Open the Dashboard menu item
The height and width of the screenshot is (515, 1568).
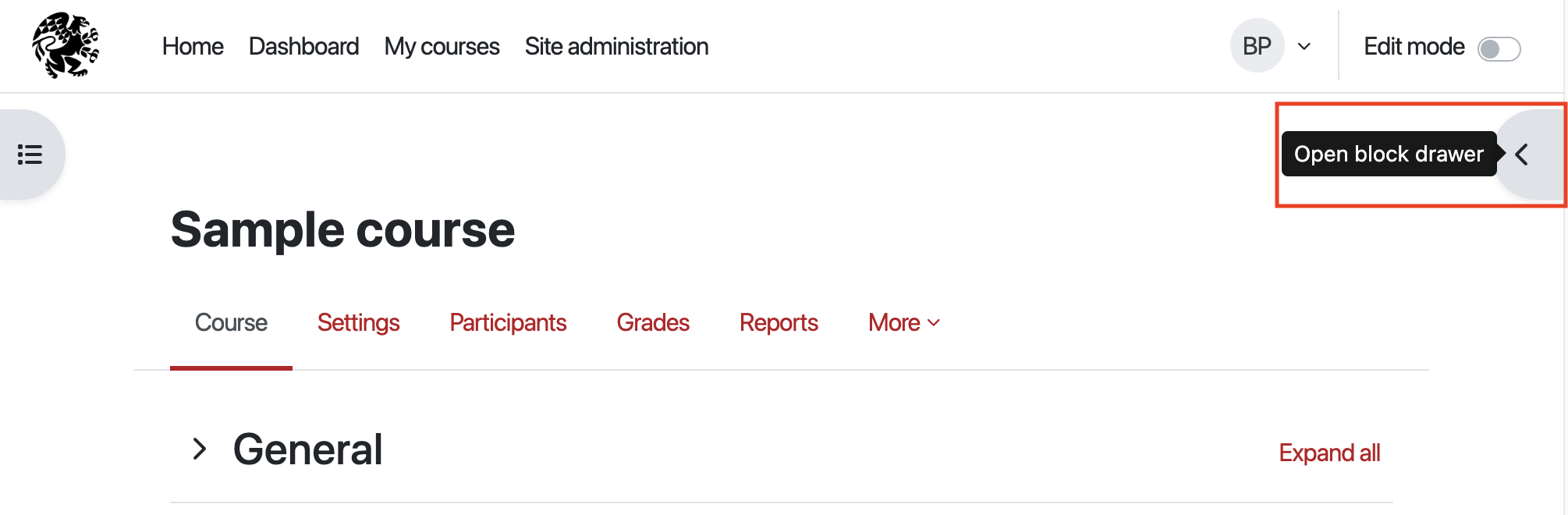click(x=303, y=47)
